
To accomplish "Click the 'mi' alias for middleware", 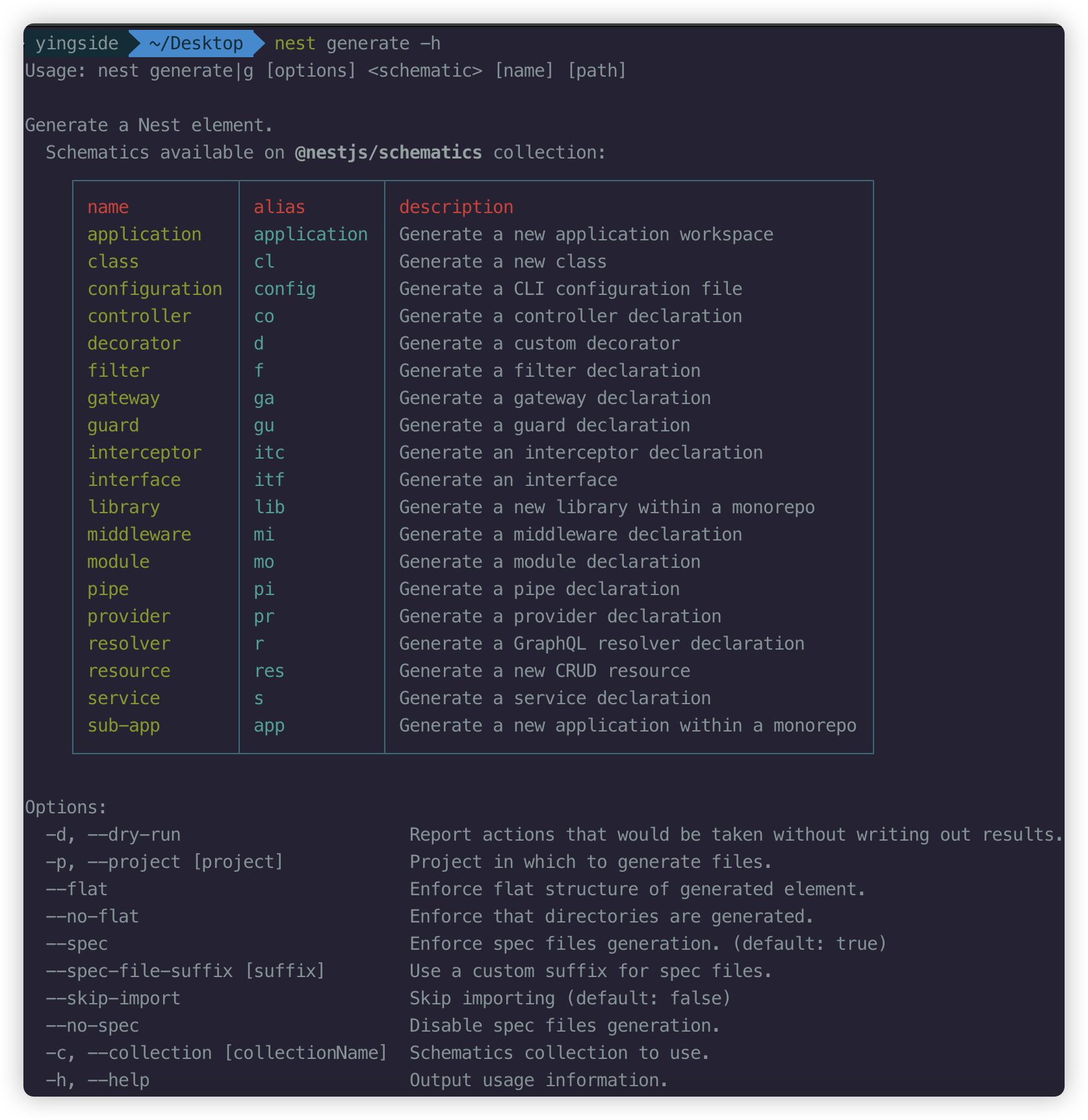I will tap(264, 535).
